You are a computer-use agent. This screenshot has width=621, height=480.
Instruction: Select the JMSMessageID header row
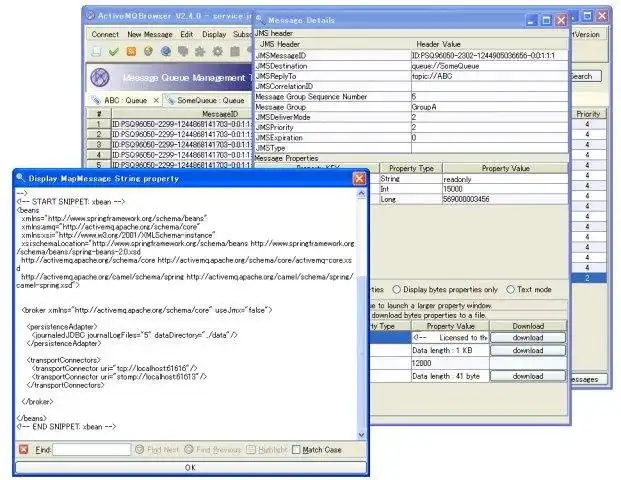[x=411, y=55]
